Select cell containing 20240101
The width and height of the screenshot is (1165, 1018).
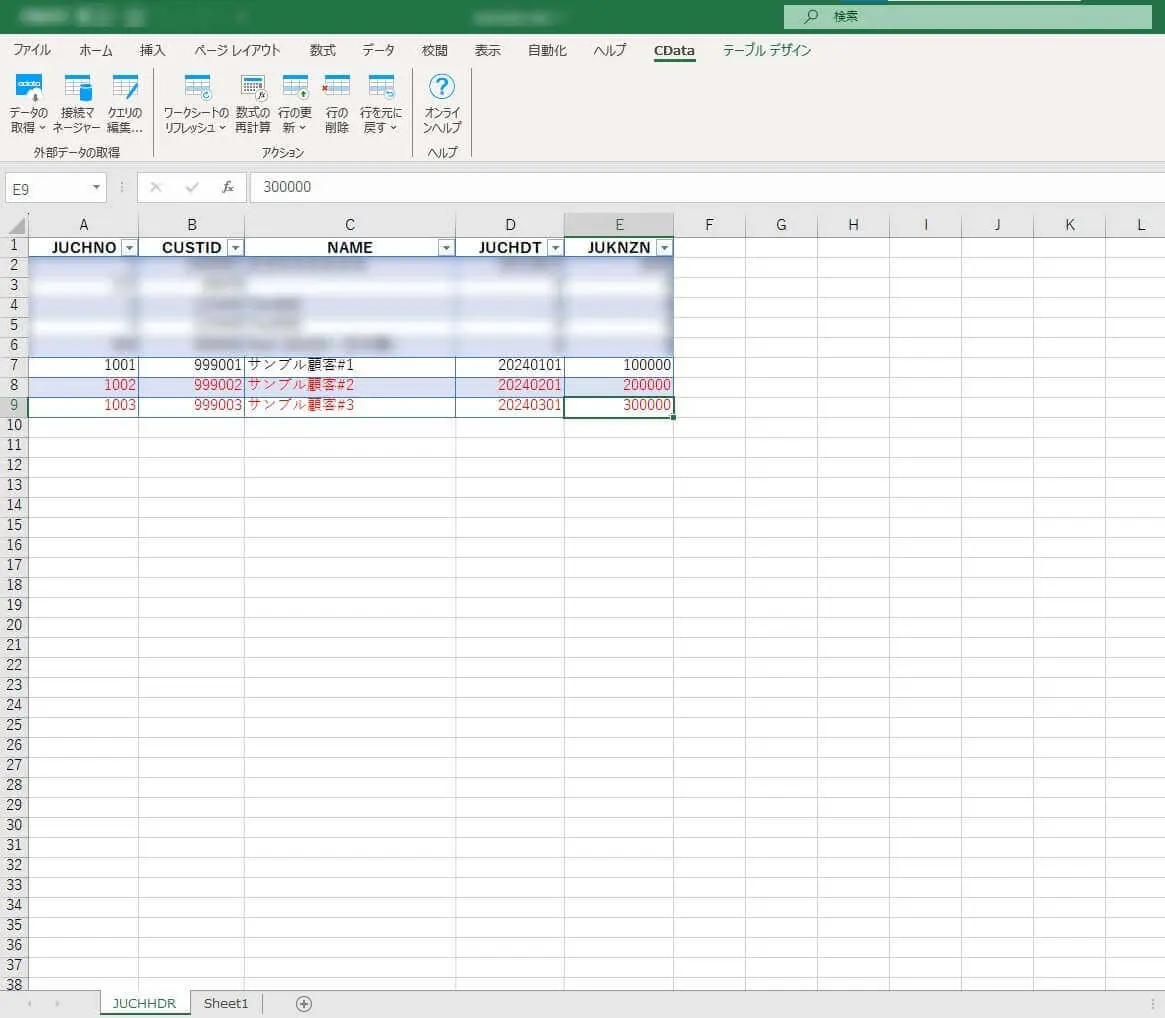coord(510,365)
